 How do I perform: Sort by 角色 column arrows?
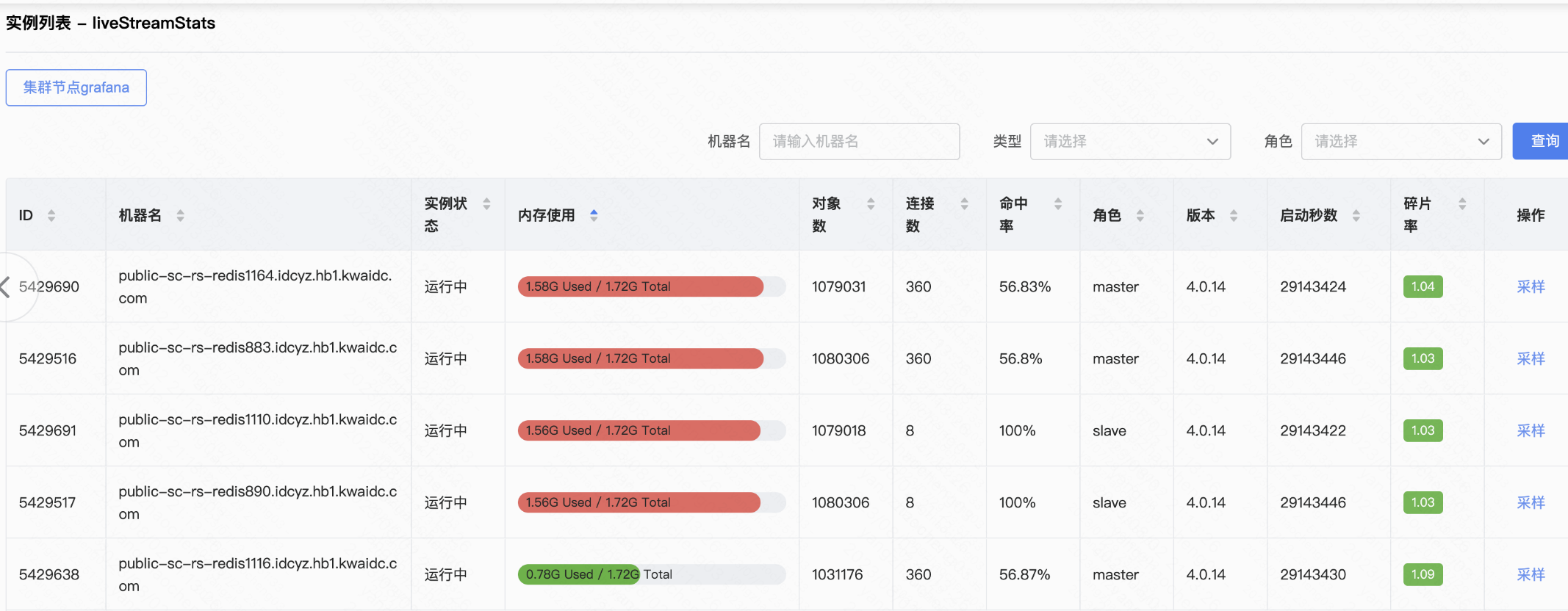[x=1140, y=215]
